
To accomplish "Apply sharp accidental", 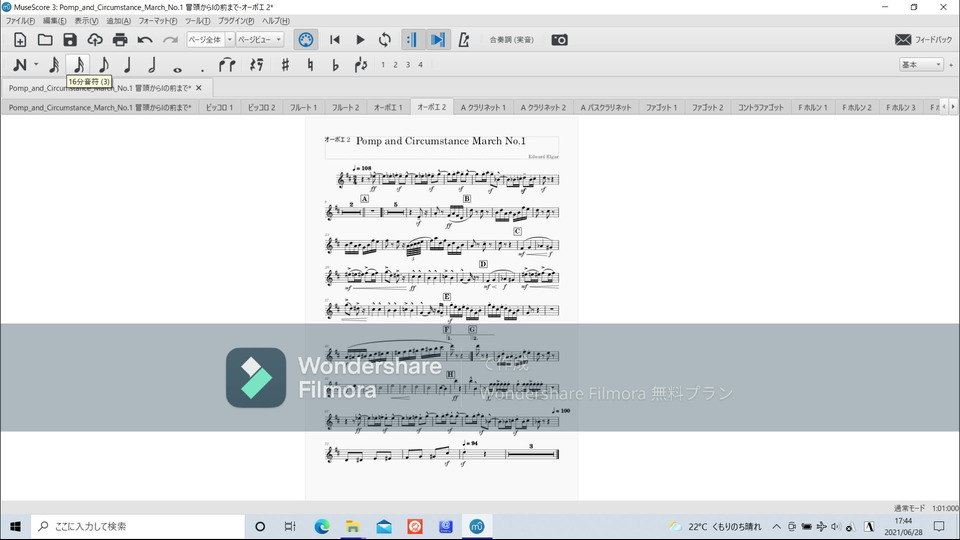I will (x=285, y=65).
